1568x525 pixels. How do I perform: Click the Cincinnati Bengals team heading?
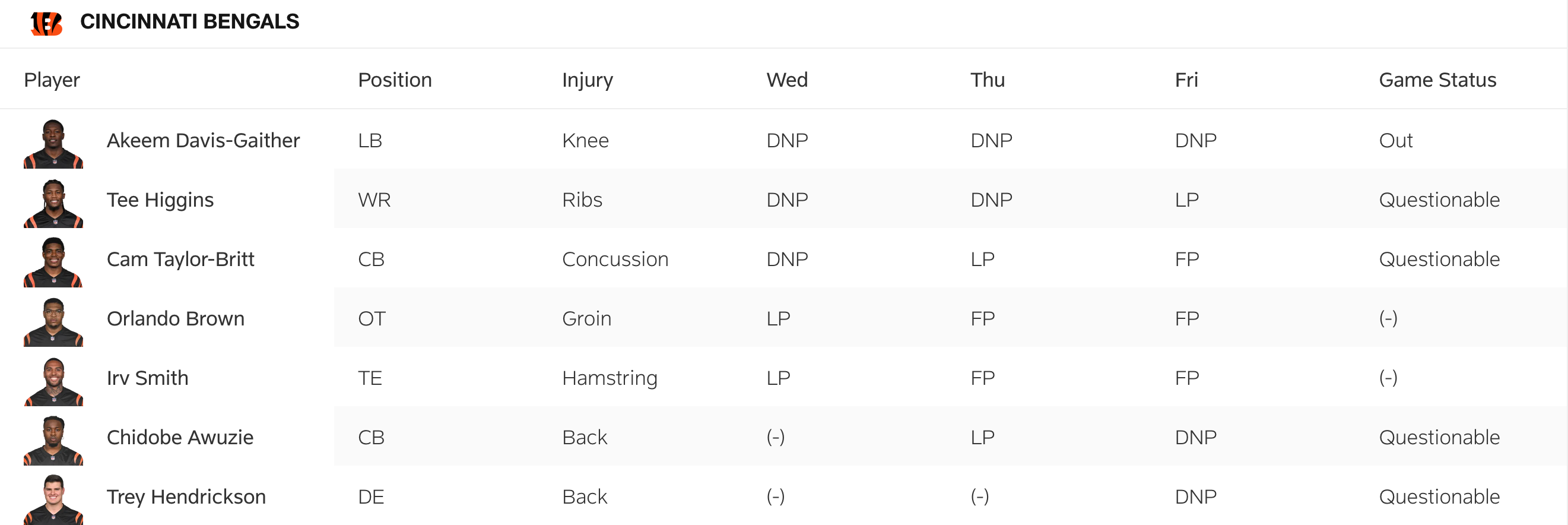pyautogui.click(x=189, y=22)
